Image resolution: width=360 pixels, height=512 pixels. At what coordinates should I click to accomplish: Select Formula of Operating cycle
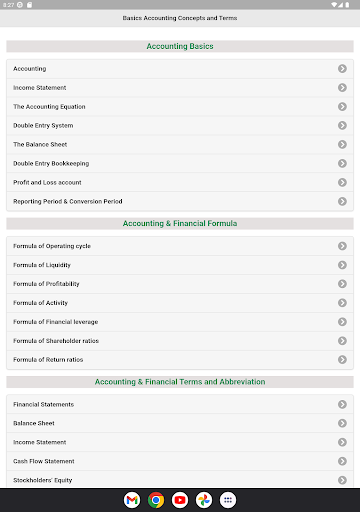point(180,246)
